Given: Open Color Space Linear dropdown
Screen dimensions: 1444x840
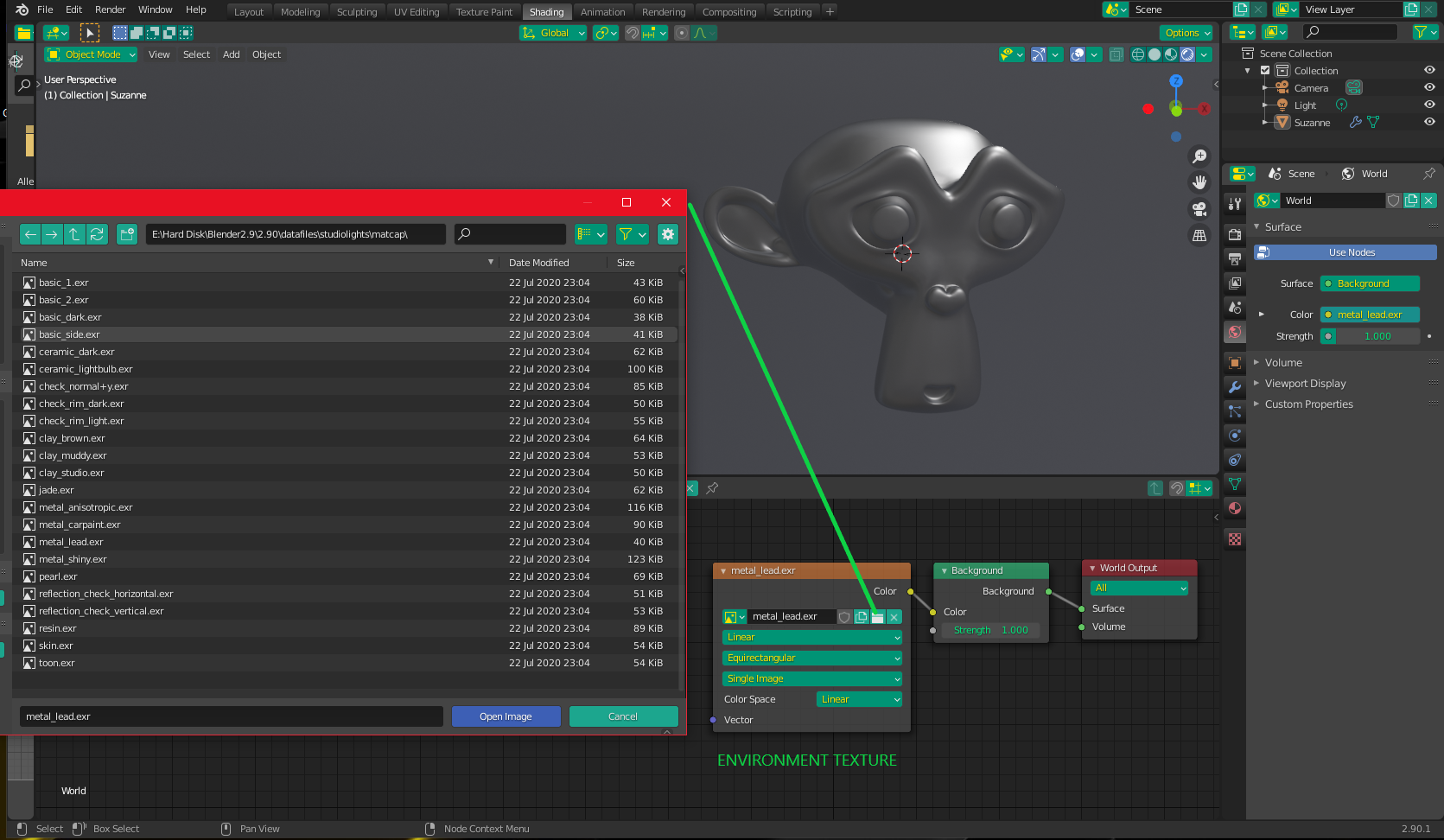Looking at the screenshot, I should (x=859, y=700).
